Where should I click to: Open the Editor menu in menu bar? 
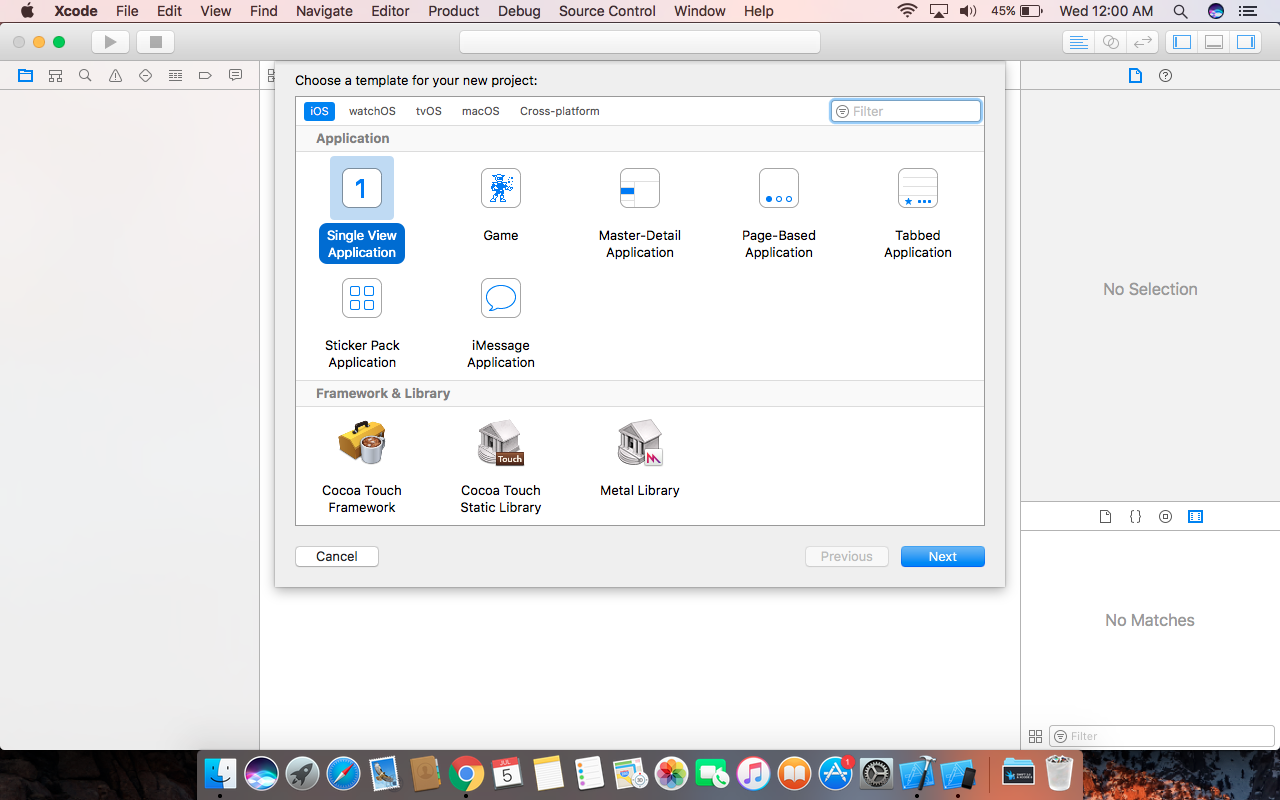click(390, 11)
